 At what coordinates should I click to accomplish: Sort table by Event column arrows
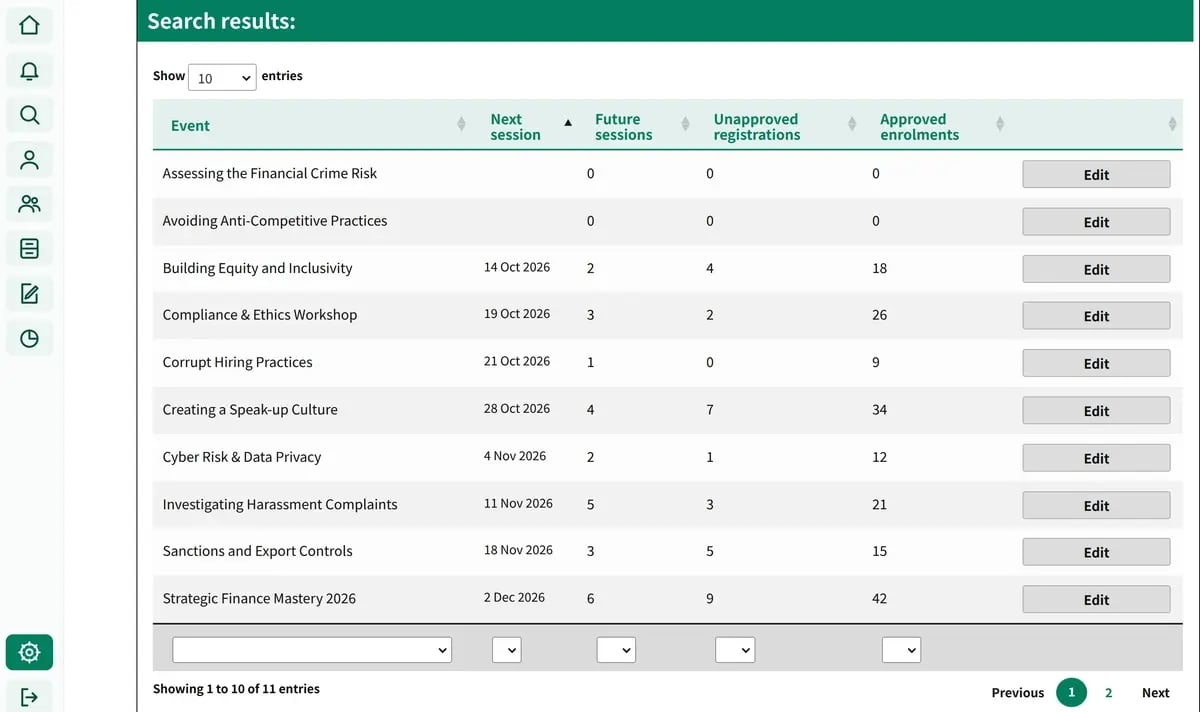(x=461, y=125)
